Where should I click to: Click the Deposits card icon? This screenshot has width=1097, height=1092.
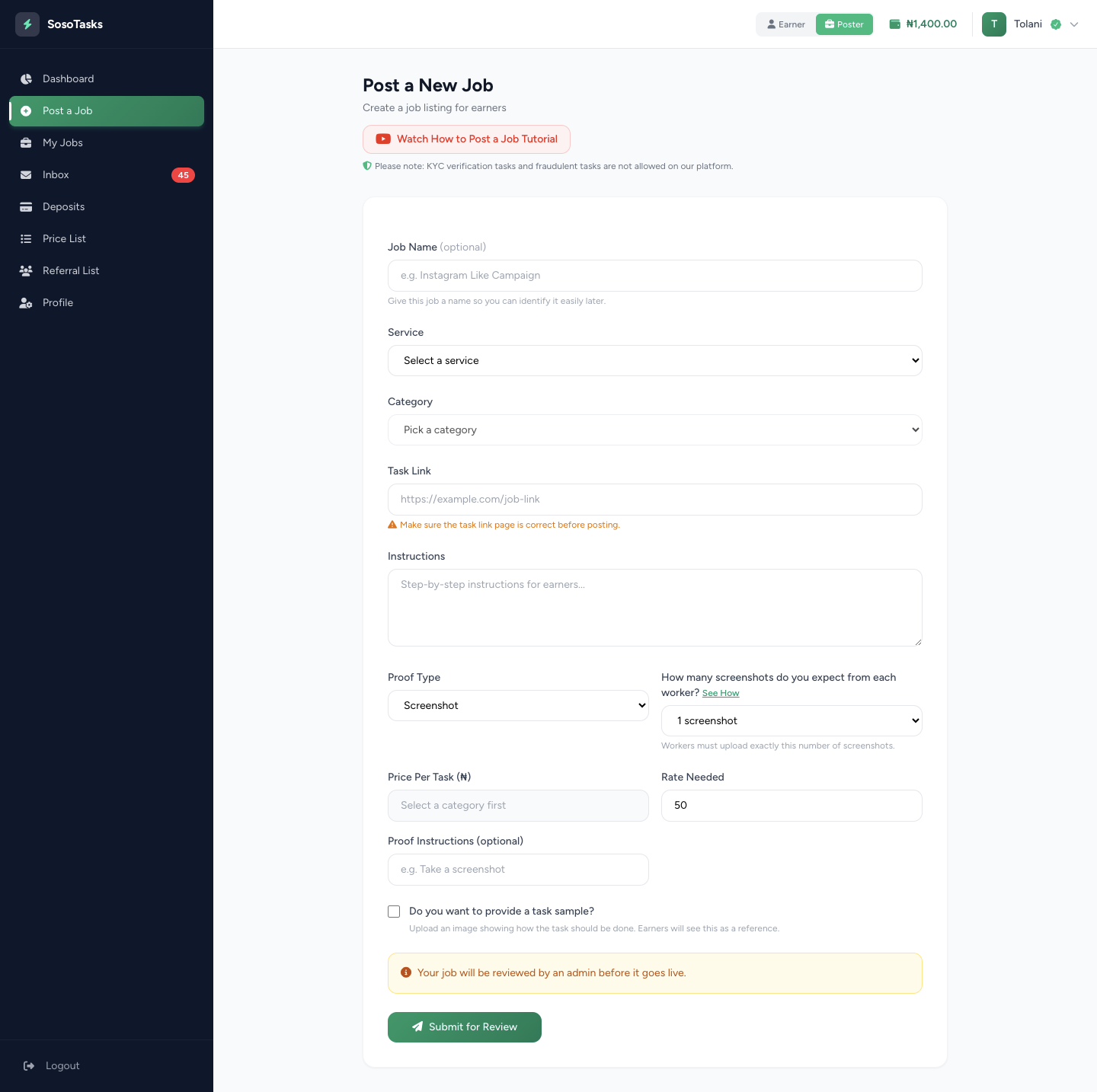(26, 207)
